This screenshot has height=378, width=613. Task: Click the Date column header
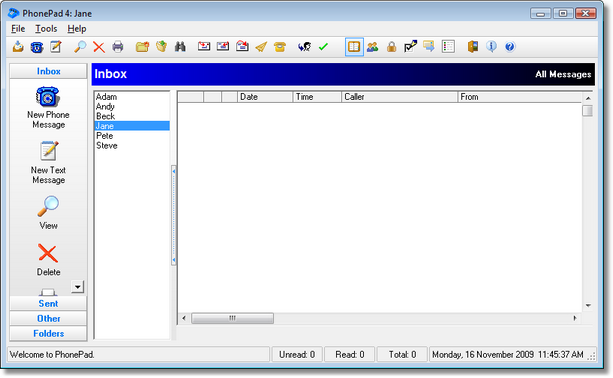[265, 97]
